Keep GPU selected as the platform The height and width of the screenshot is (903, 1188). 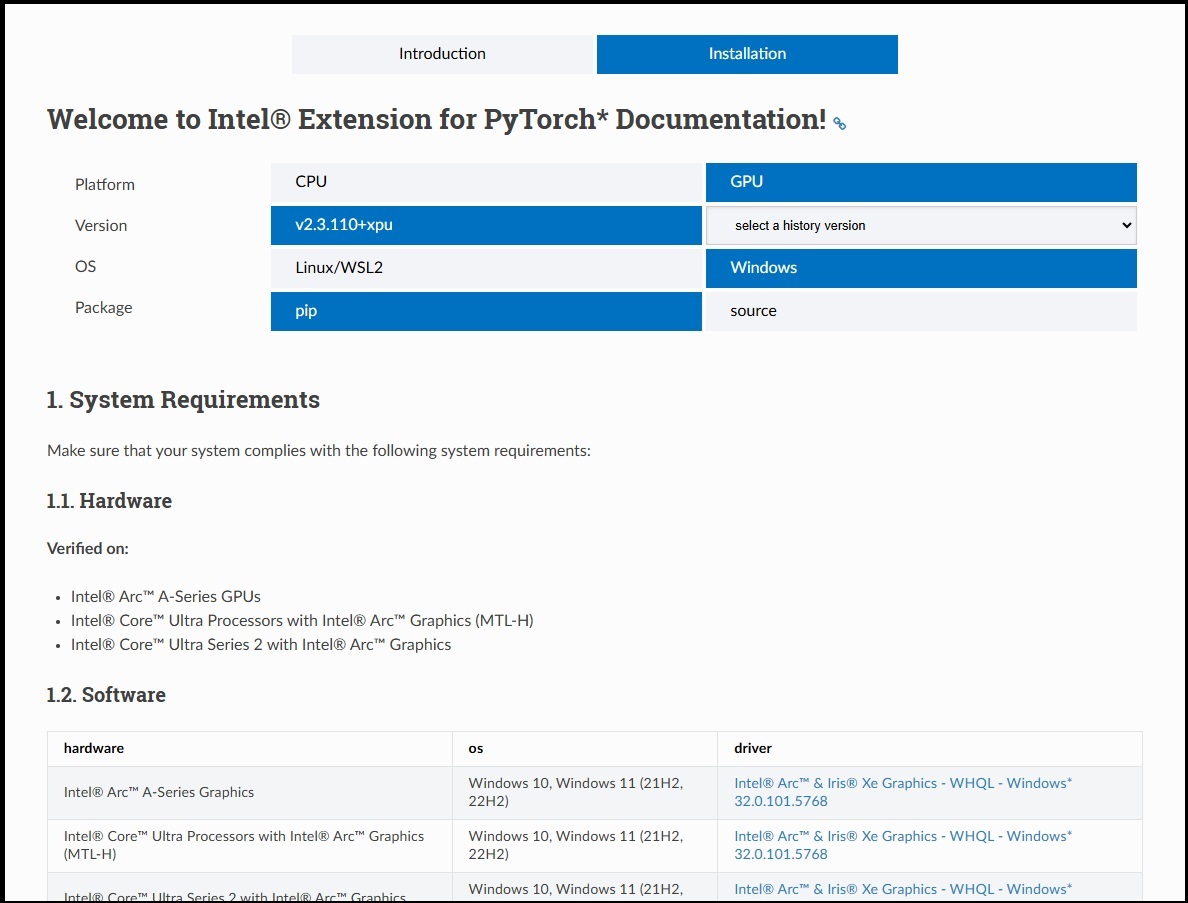(x=921, y=182)
